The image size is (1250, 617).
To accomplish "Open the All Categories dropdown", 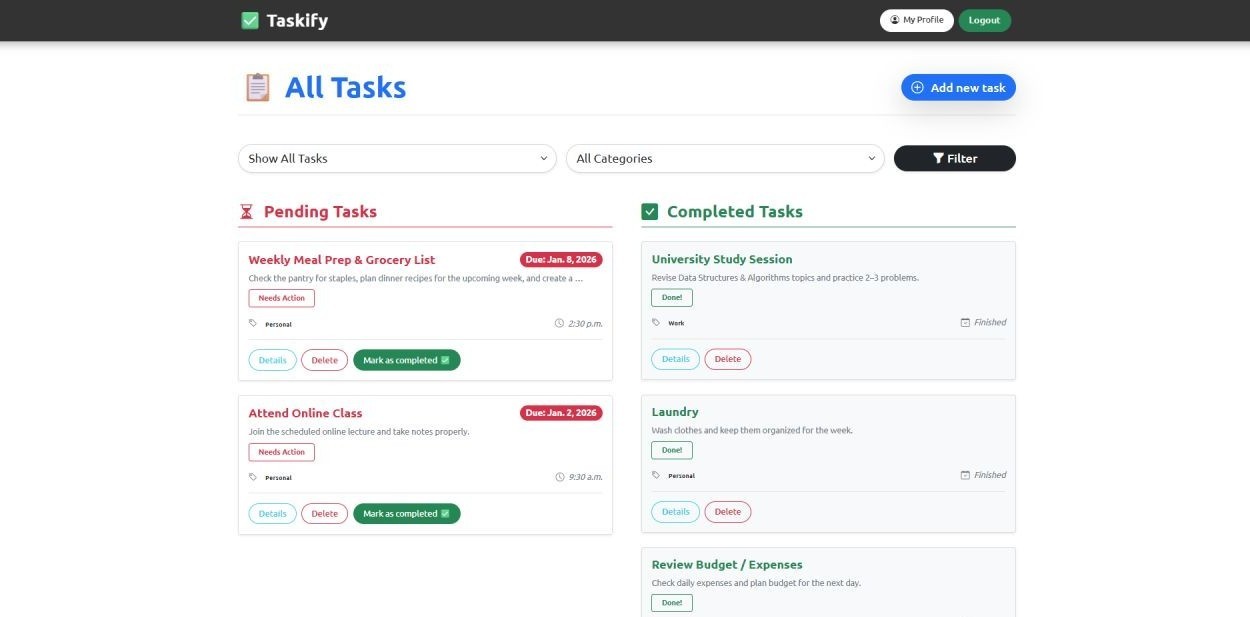I will tap(724, 158).
